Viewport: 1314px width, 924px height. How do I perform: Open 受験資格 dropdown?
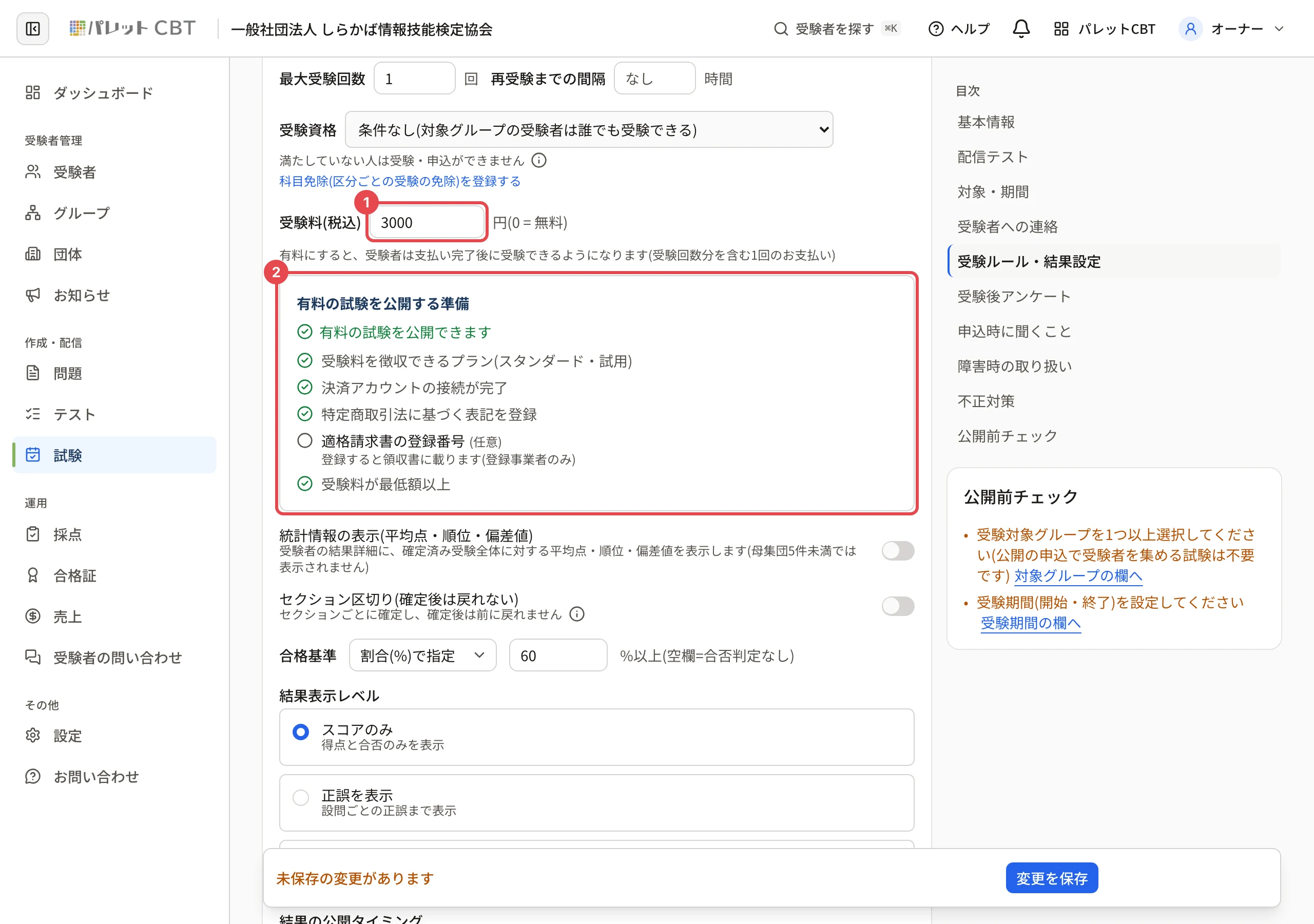[x=589, y=129]
